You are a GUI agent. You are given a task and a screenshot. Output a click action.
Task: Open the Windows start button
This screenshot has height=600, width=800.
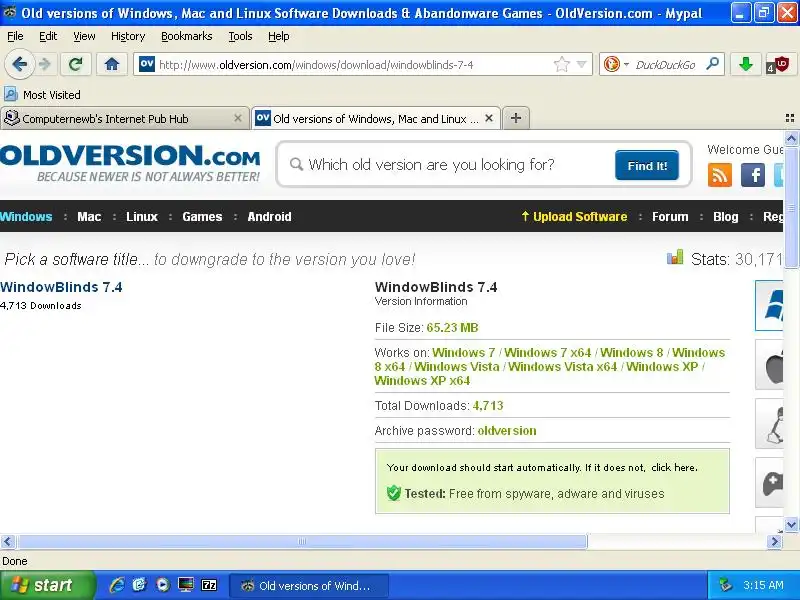[47, 585]
